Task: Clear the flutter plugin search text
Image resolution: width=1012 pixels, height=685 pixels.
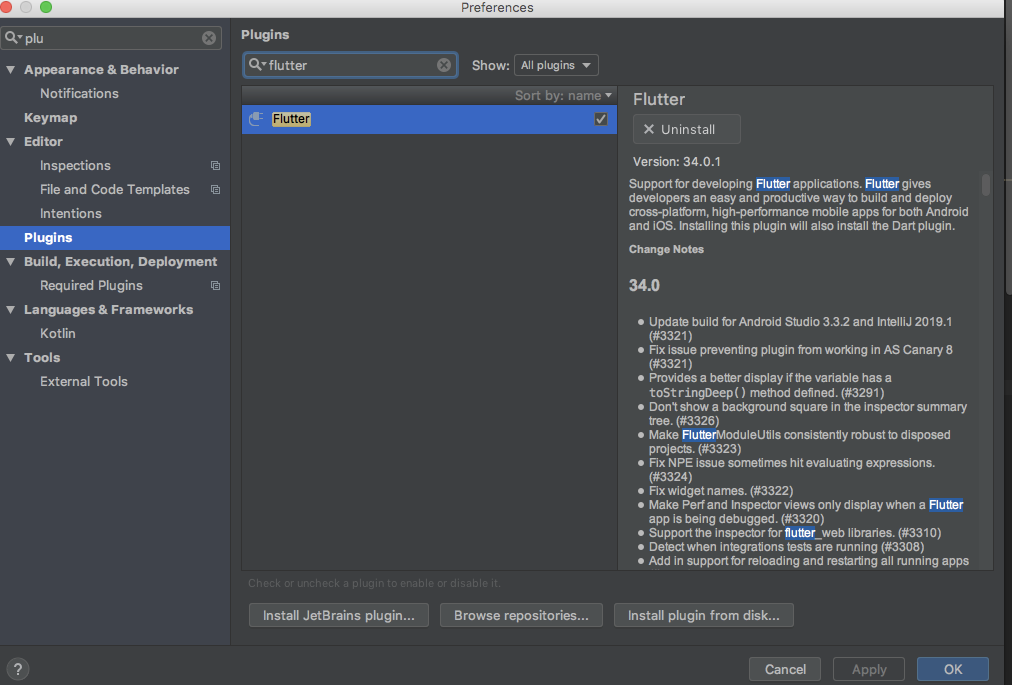Action: click(443, 65)
